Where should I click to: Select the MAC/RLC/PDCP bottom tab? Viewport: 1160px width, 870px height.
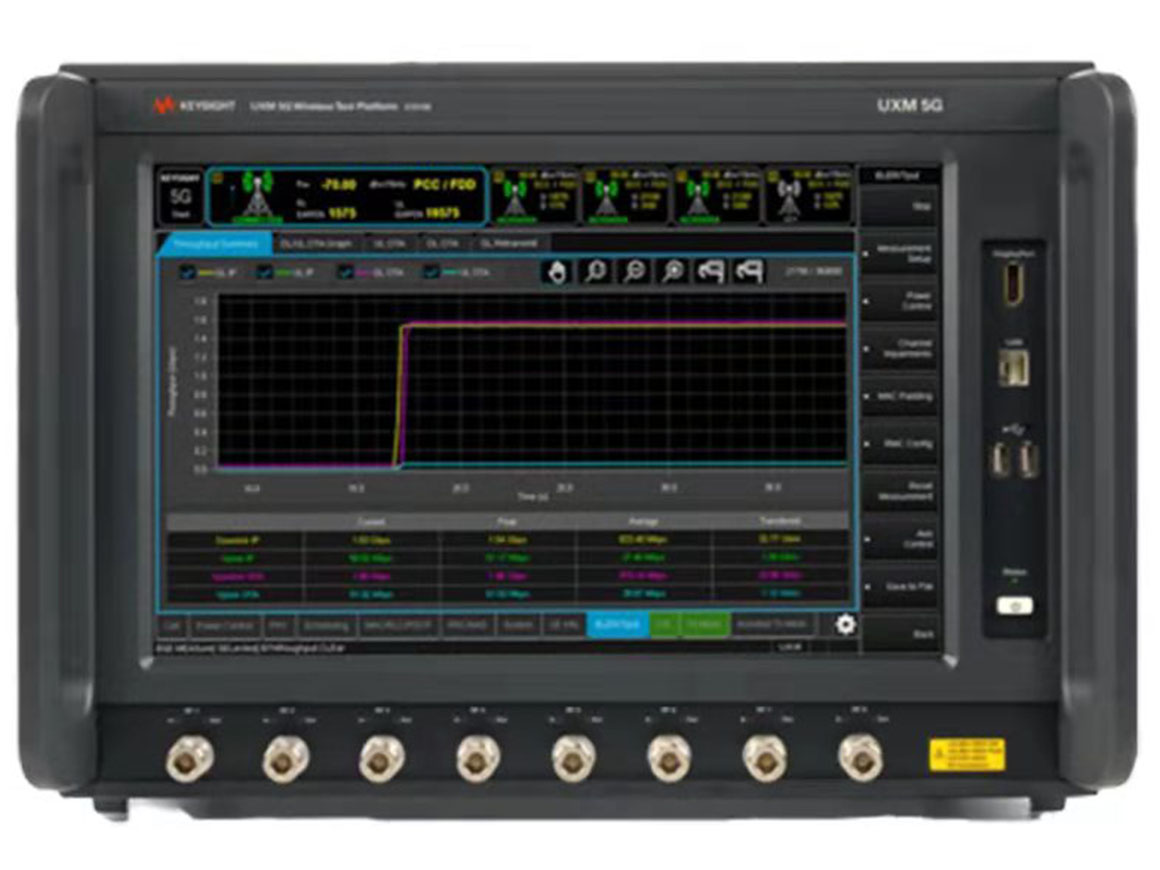[x=399, y=625]
